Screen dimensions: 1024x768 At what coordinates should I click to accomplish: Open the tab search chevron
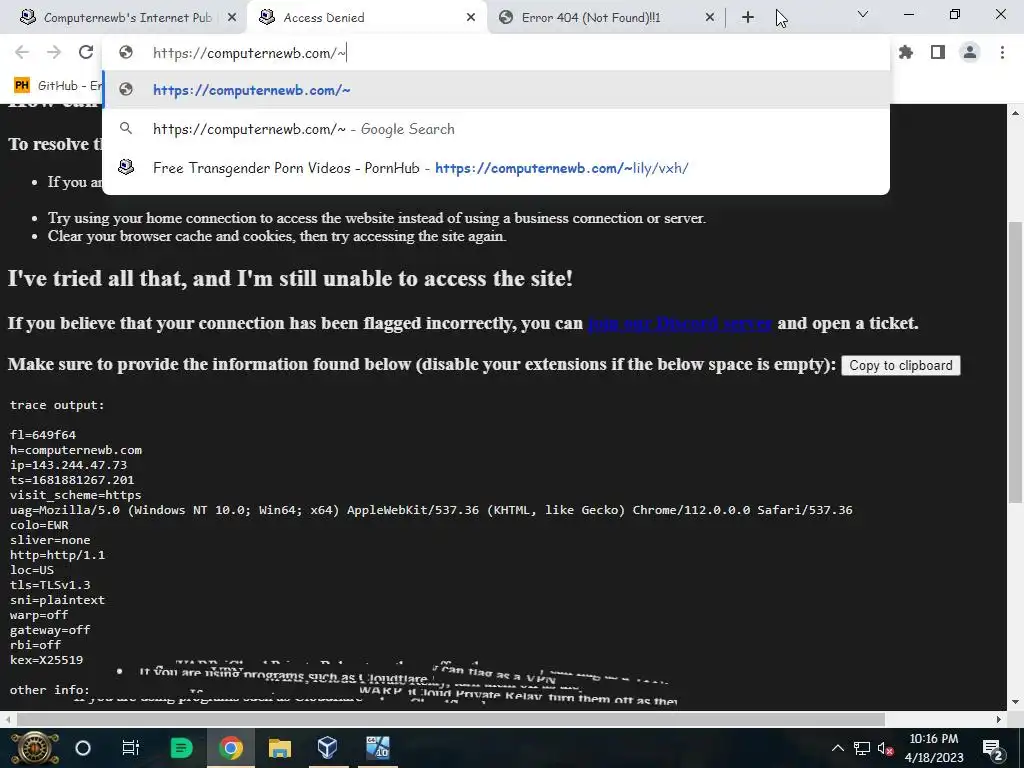[x=863, y=14]
